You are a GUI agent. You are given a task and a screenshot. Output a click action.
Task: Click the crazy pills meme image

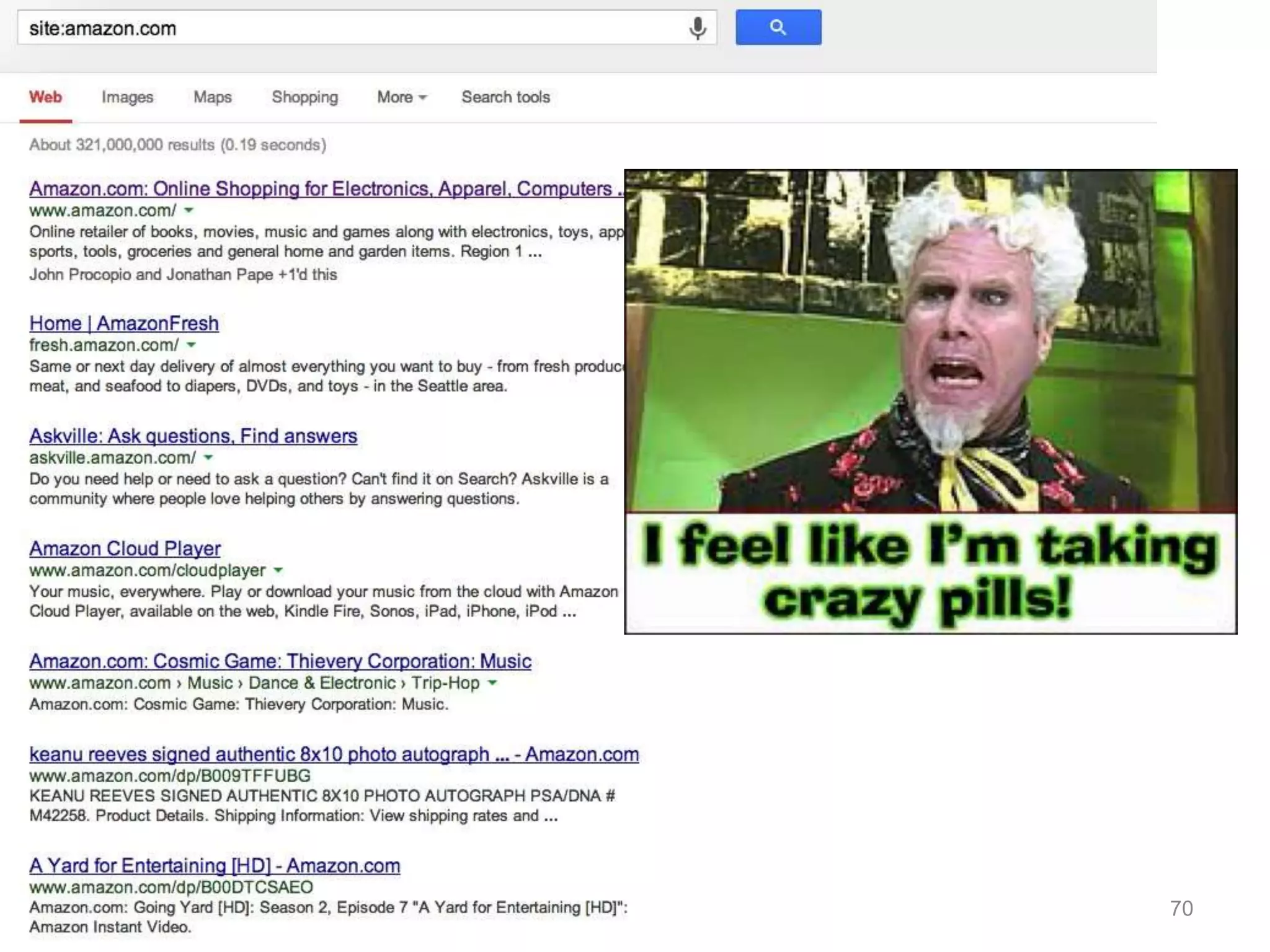coord(930,402)
